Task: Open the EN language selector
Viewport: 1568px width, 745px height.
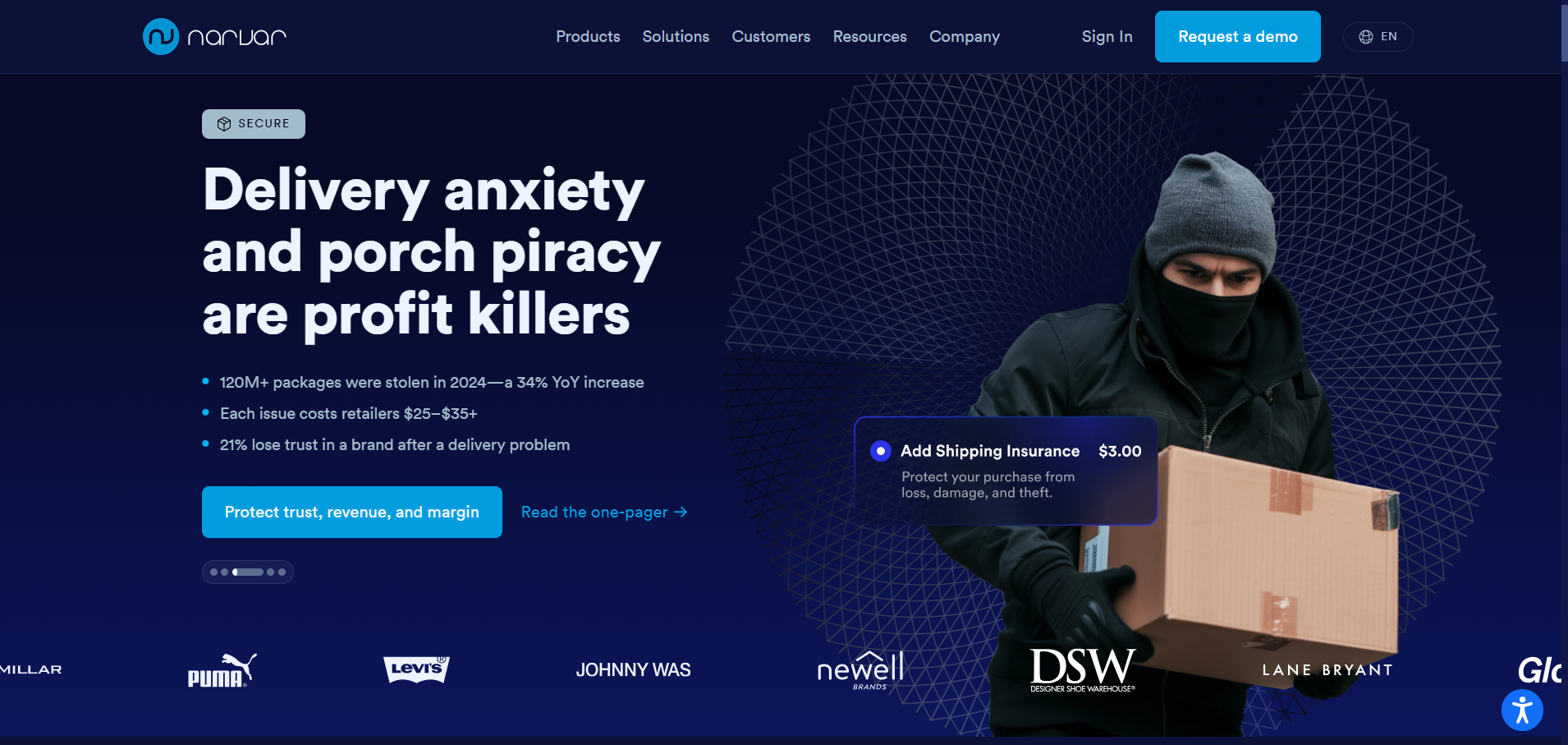Action: pyautogui.click(x=1378, y=37)
